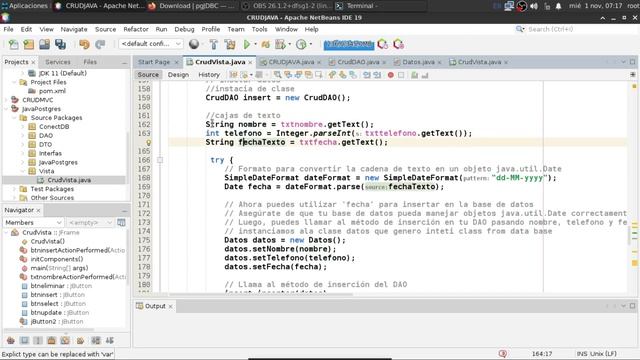Open the File menu
640x360 pixels.
[8, 29]
